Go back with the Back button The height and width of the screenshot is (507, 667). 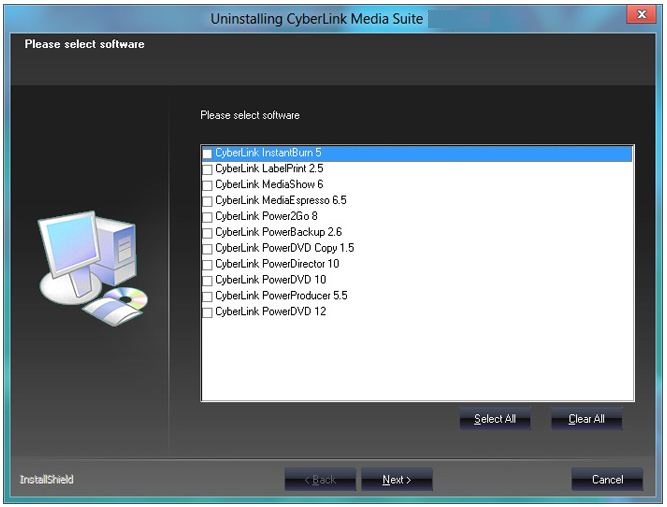(x=320, y=480)
